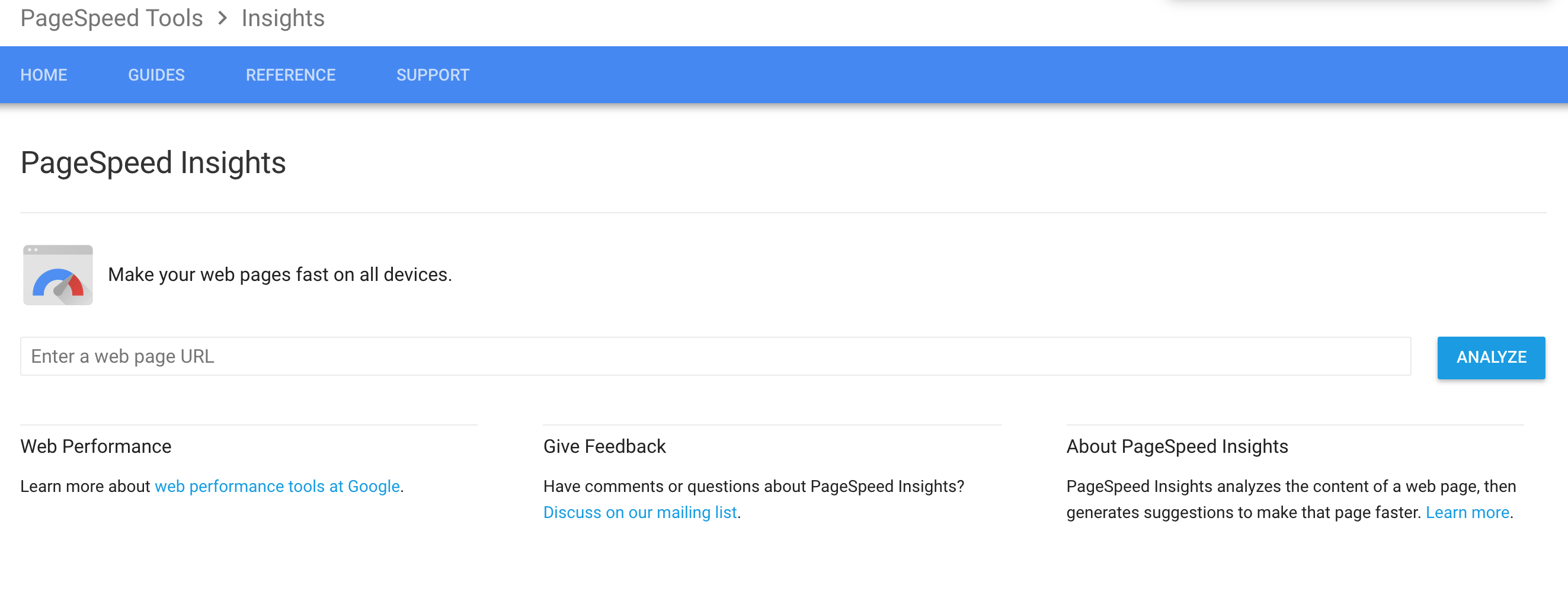The image size is (1568, 601).
Task: Click the PageSpeed speedometer gauge icon
Action: [58, 275]
